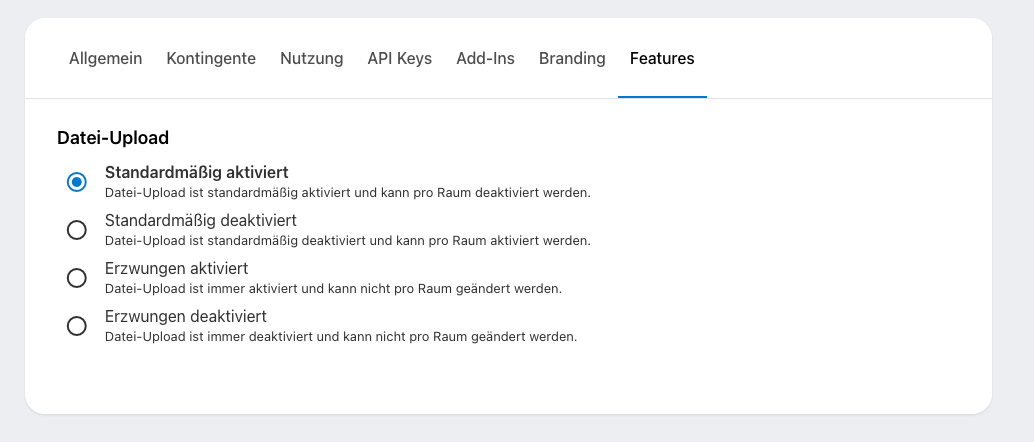Select the Features tab
The width and height of the screenshot is (1034, 442).
662,58
